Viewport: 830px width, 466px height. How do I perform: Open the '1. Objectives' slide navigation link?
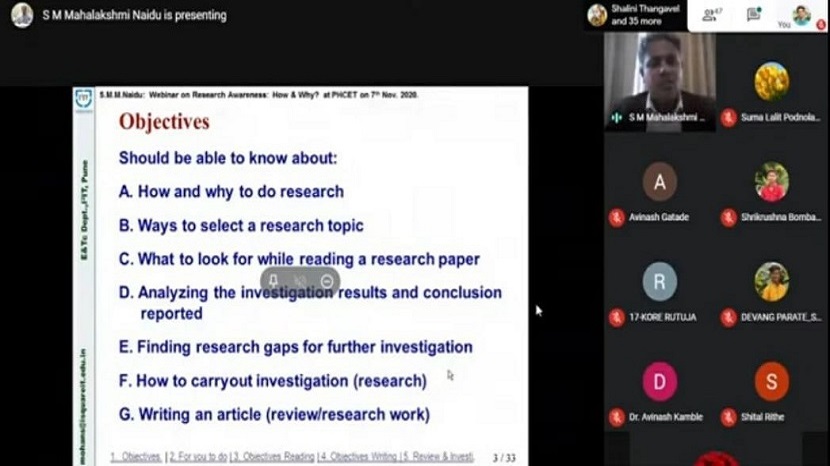136,456
